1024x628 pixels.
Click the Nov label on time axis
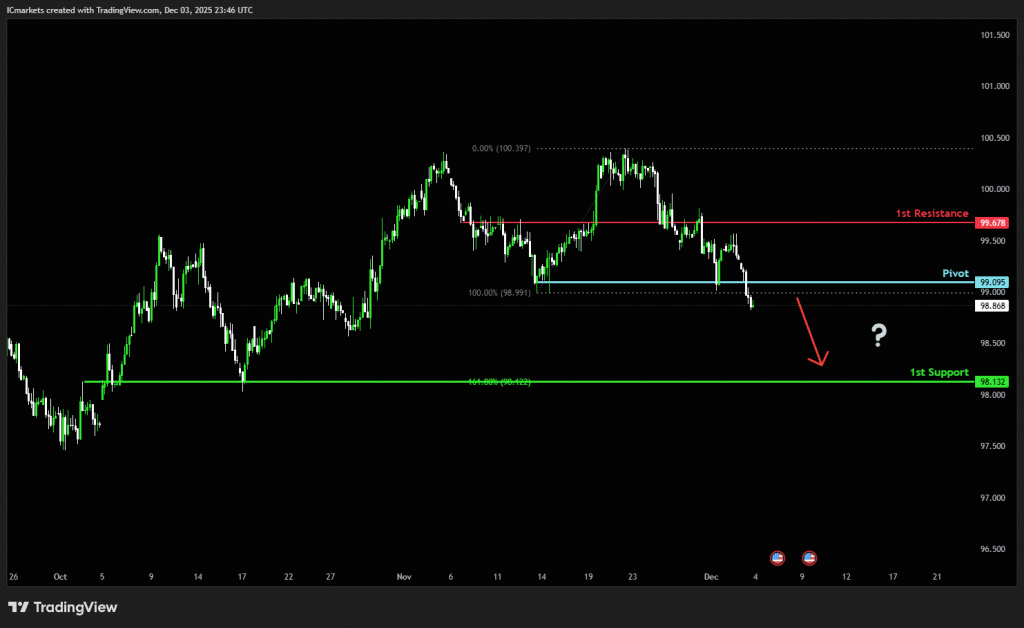pyautogui.click(x=404, y=577)
